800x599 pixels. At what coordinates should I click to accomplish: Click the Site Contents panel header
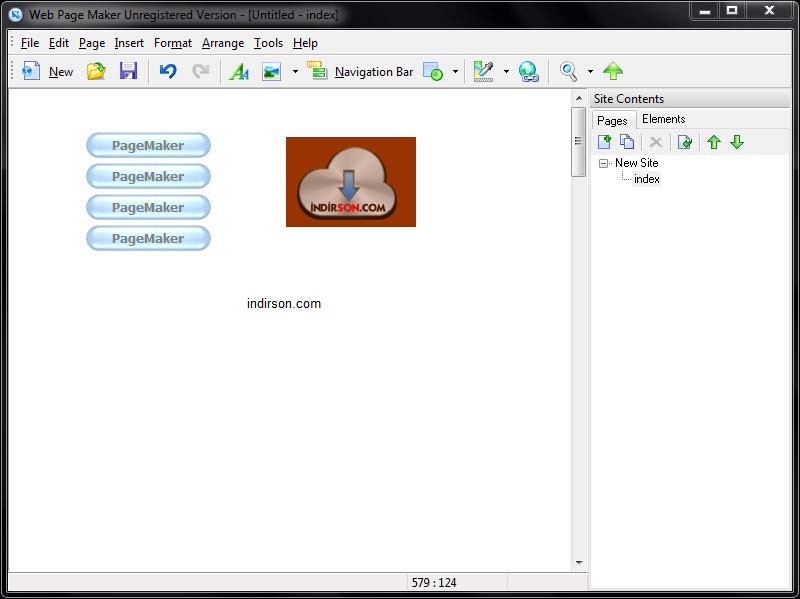690,99
